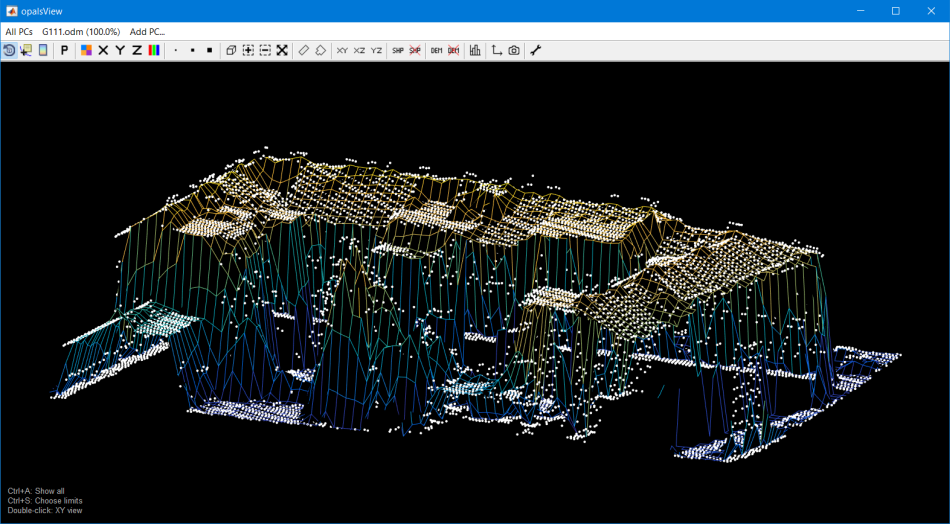This screenshot has height=524, width=950.
Task: Choose the largest point size
Action: coord(209,50)
